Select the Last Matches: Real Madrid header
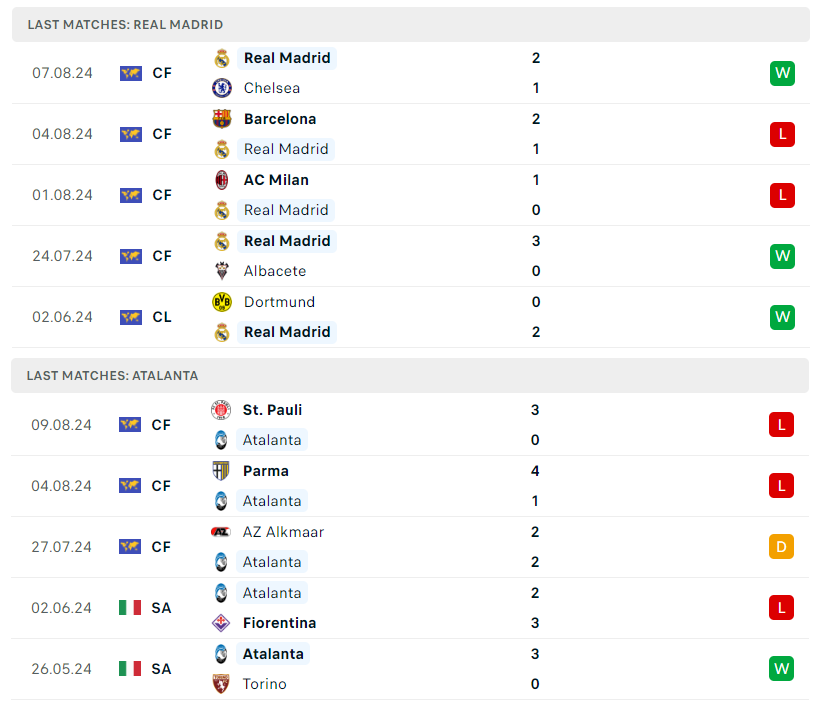 click(125, 24)
